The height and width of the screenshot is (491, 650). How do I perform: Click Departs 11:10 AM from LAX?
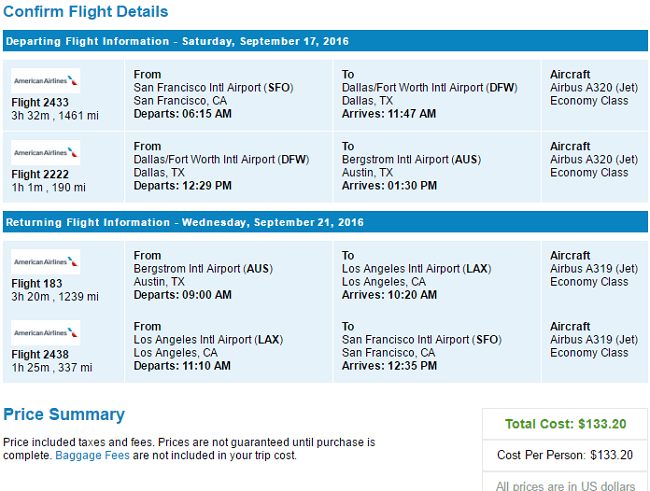(x=182, y=366)
